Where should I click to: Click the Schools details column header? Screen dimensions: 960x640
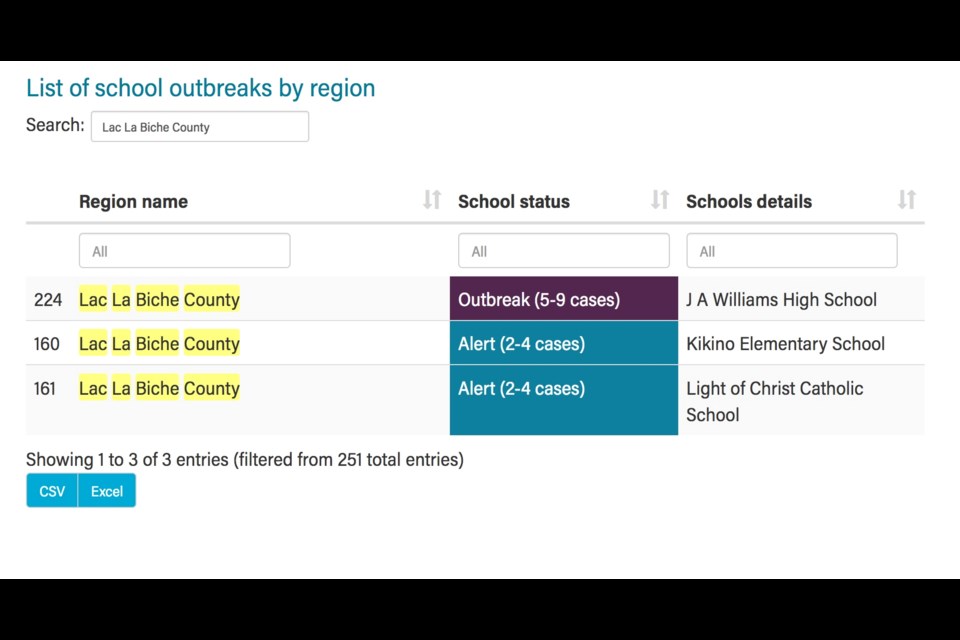tap(749, 201)
